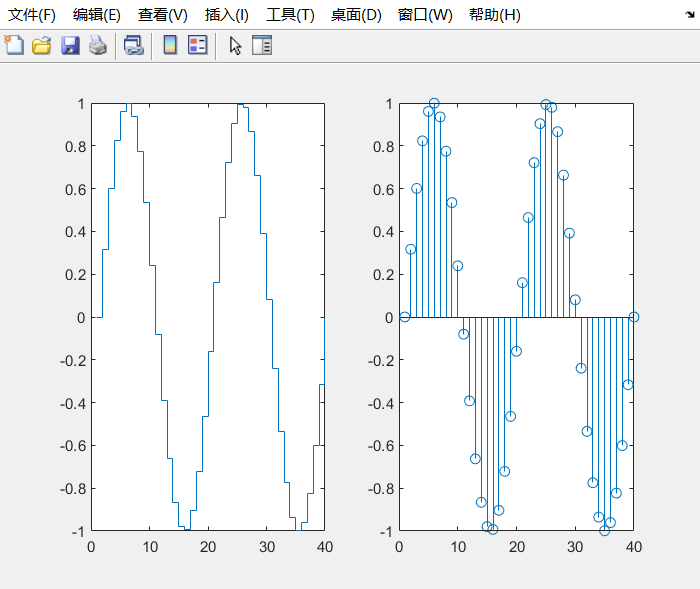Open the 插入(I) menu

[x=227, y=15]
